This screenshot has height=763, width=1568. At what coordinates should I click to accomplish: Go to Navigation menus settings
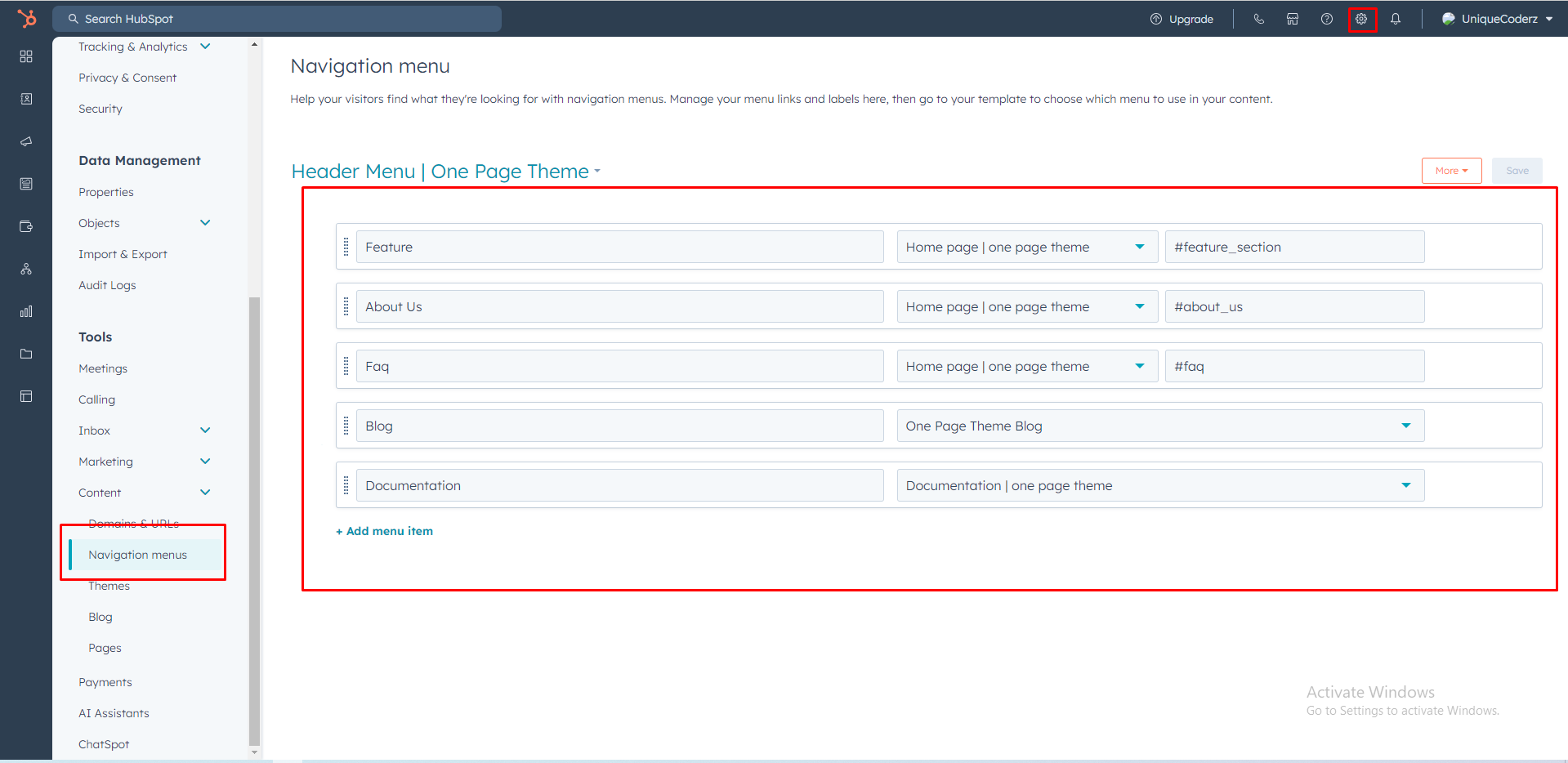(137, 555)
